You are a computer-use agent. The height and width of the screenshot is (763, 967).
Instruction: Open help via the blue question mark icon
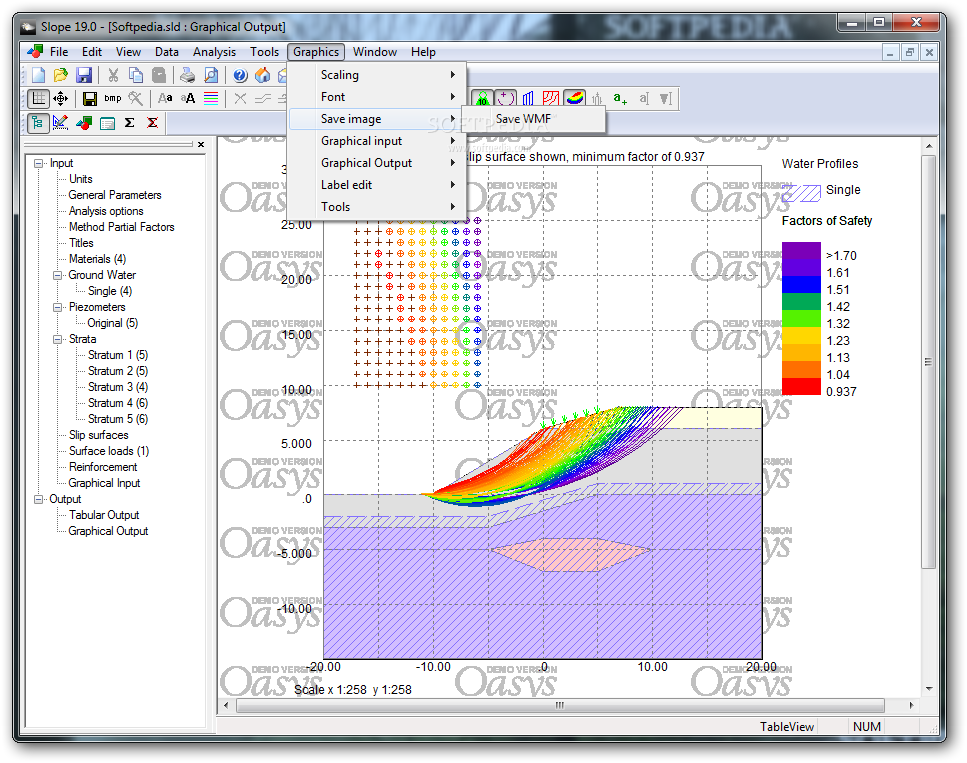point(240,75)
